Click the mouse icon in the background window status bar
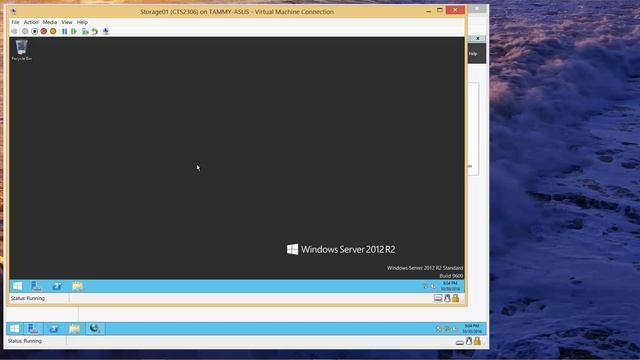 click(469, 341)
